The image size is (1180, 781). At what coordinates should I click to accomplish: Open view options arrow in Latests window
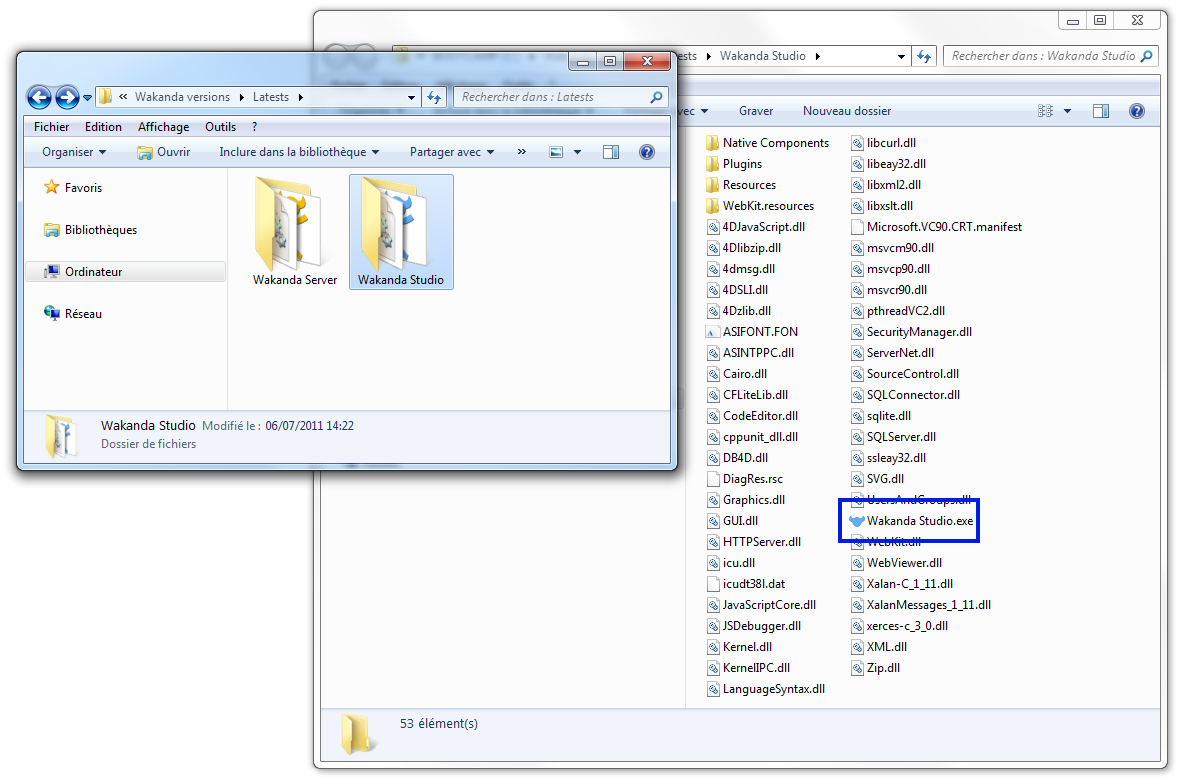click(x=577, y=152)
